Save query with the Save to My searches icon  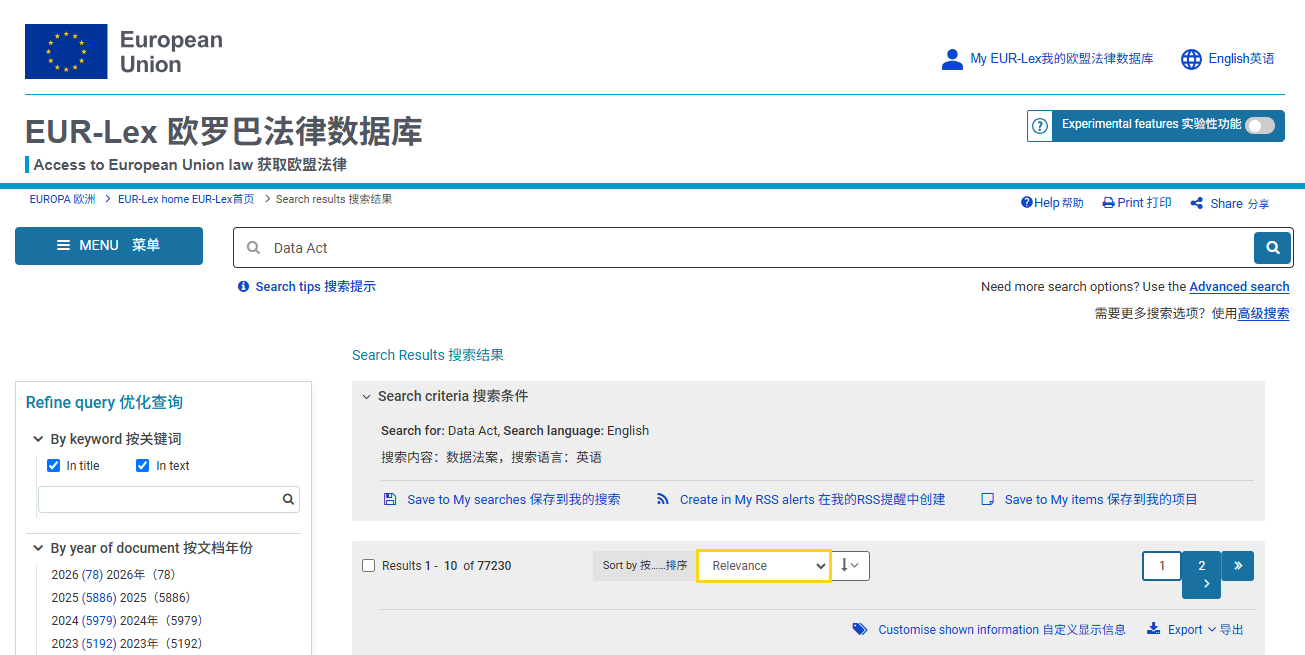tap(390, 499)
